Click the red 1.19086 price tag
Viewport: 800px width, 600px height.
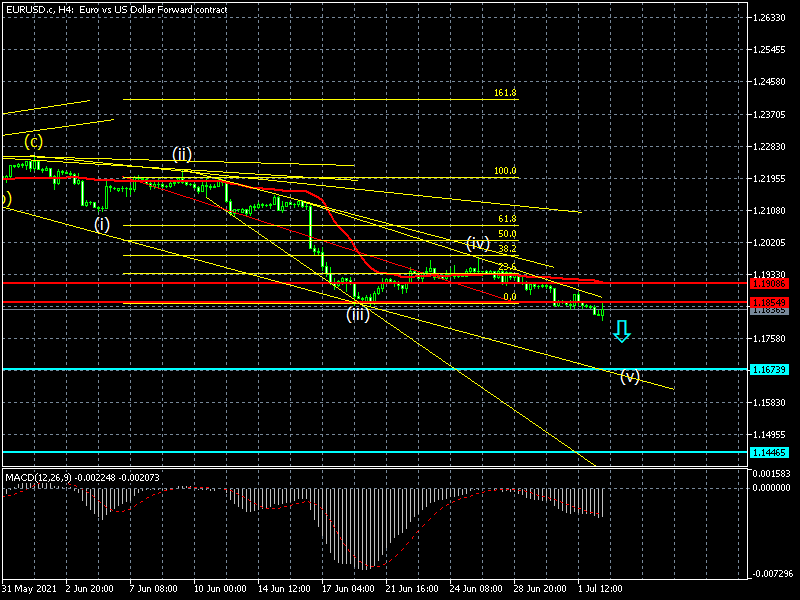(769, 284)
